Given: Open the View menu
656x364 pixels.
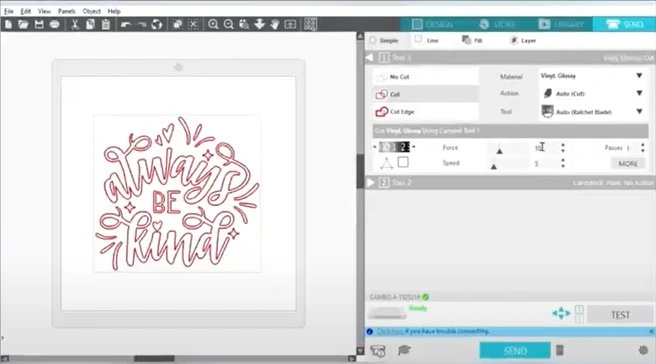Looking at the screenshot, I should 44,11.
